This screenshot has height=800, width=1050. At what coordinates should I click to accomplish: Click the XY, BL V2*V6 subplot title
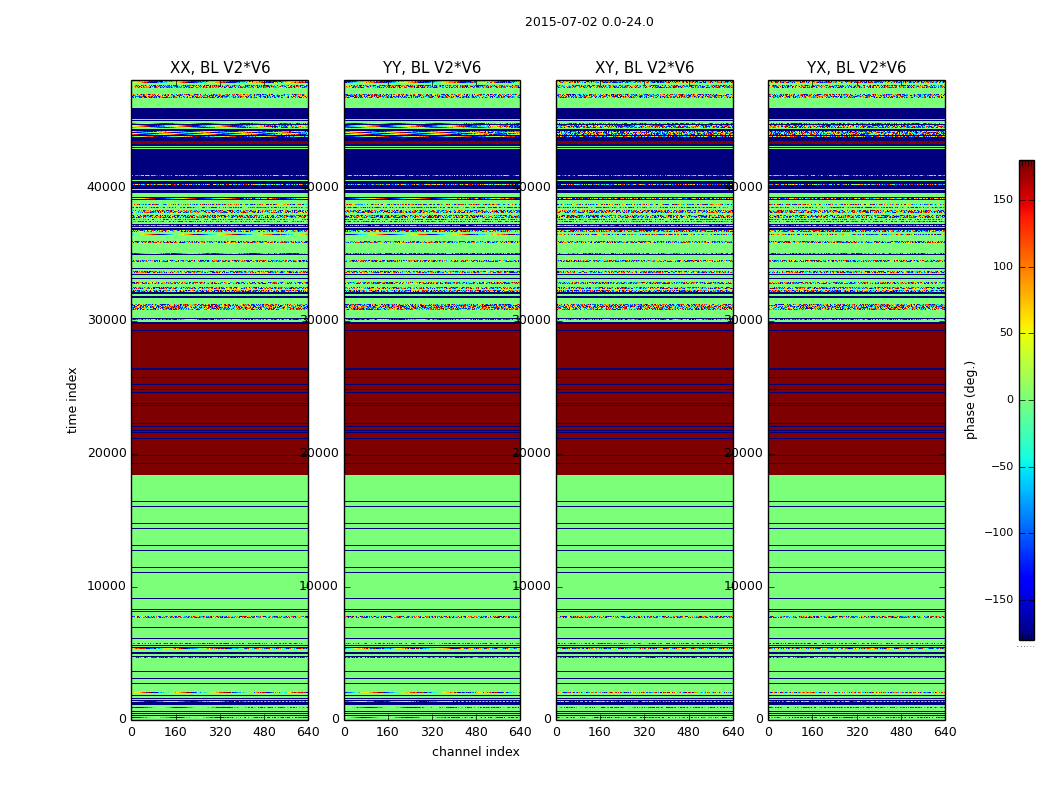point(644,68)
